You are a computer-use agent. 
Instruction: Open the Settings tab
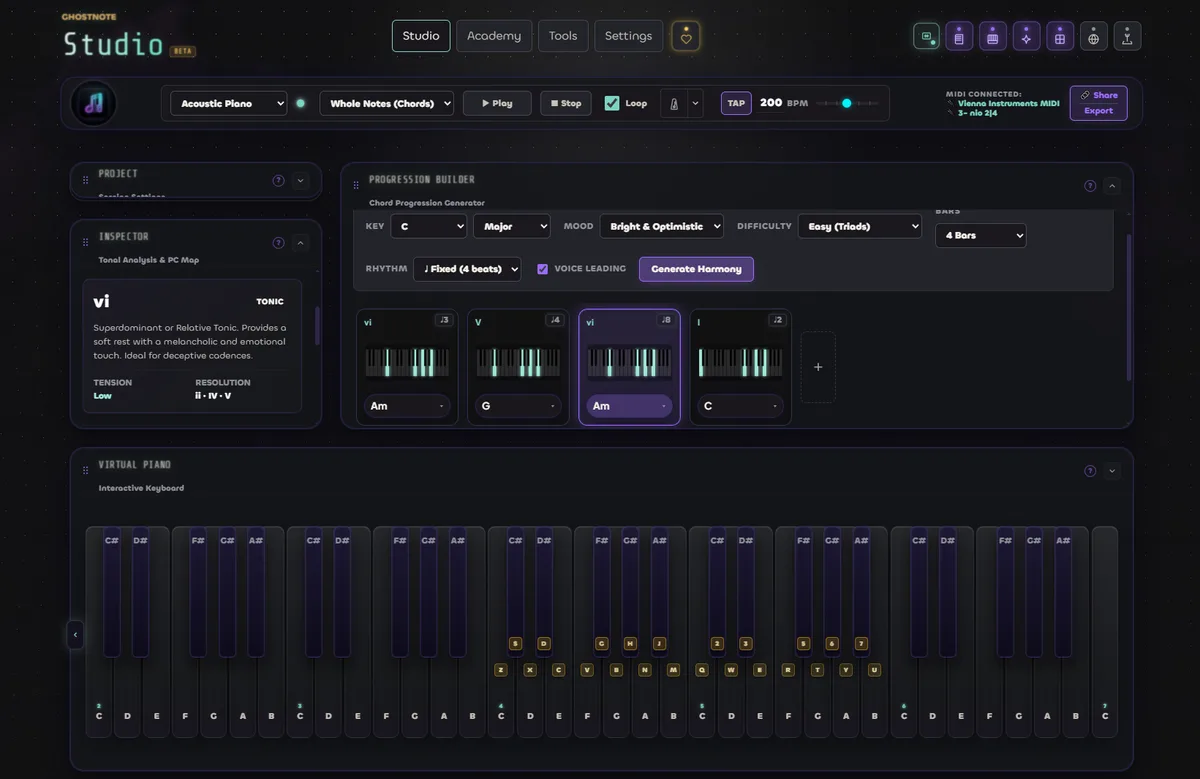[x=629, y=36]
